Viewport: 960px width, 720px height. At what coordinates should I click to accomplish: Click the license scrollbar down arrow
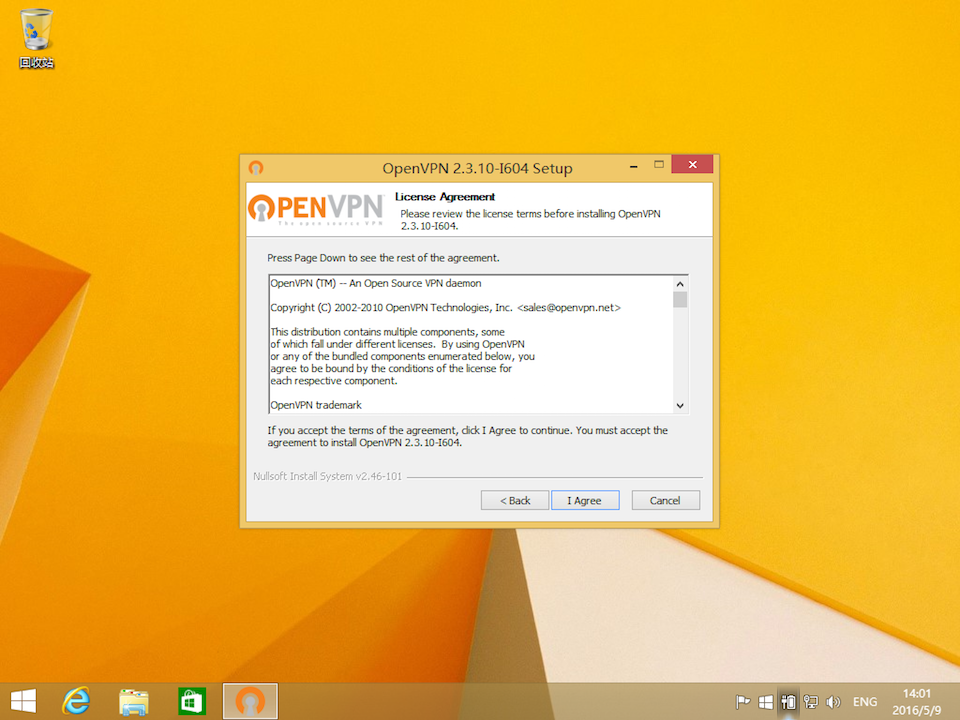click(680, 405)
